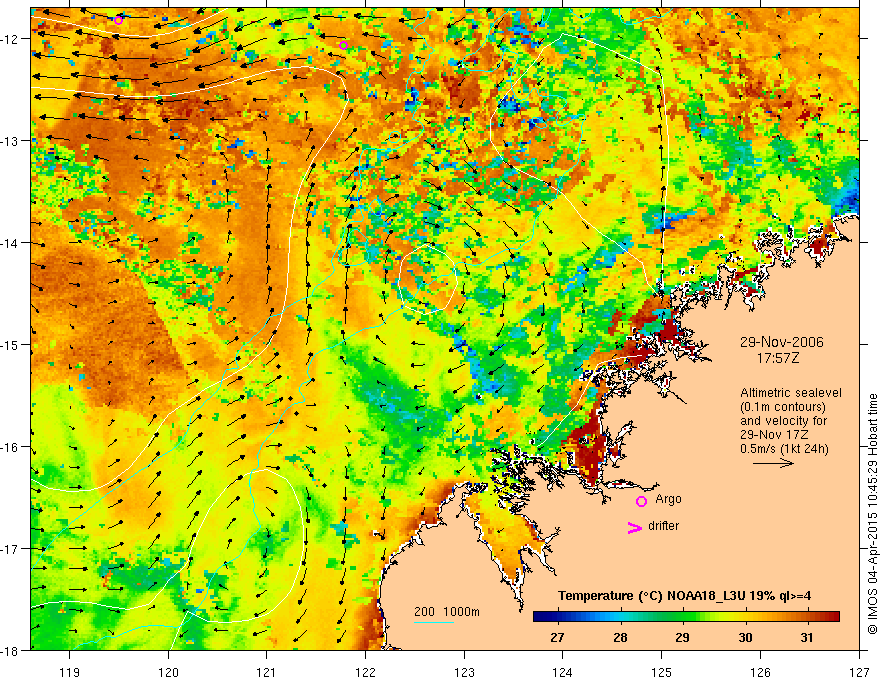
Task: Click the color bar label "27"
Action: (x=557, y=637)
